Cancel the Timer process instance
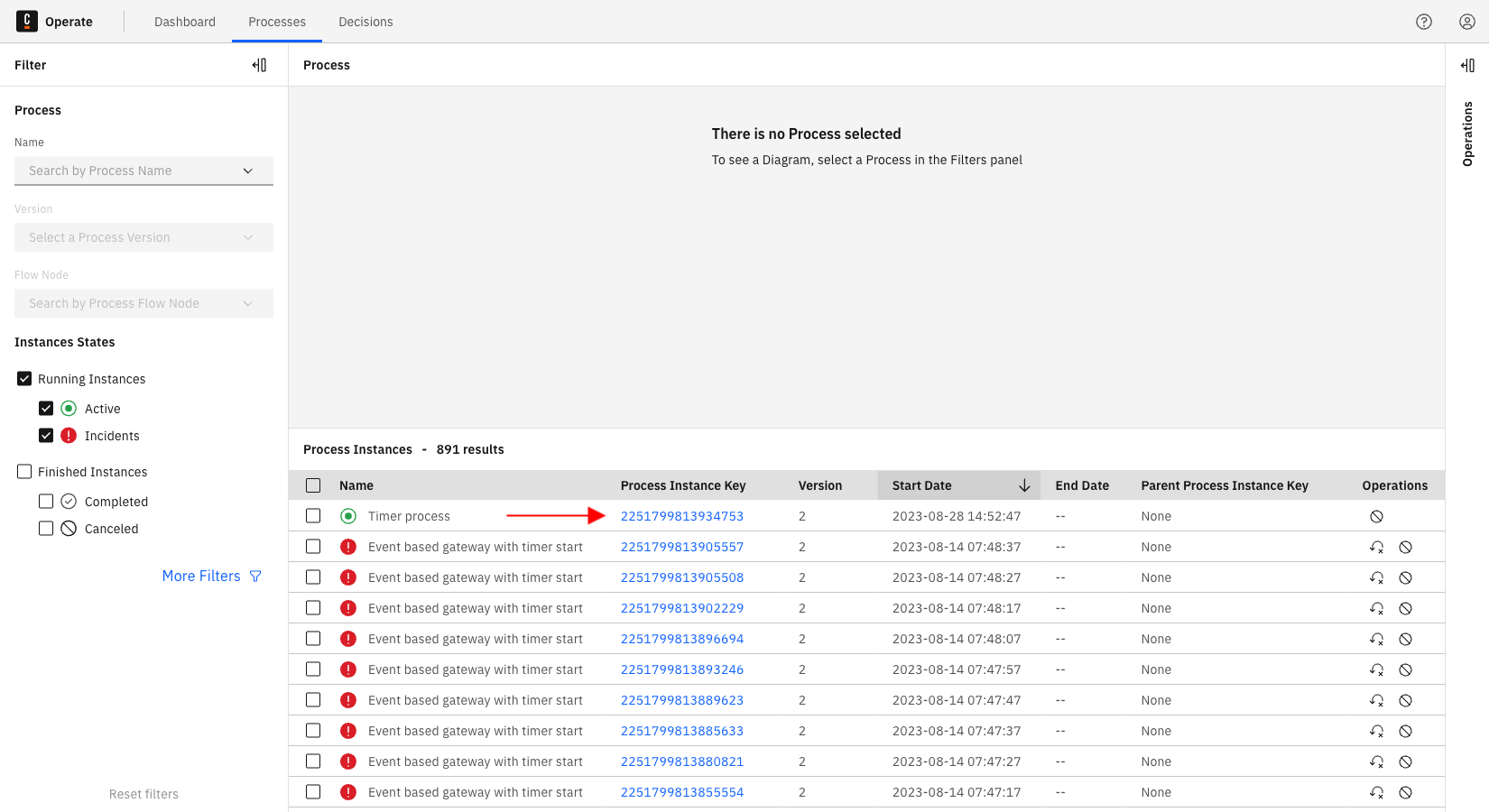Image resolution: width=1489 pixels, height=812 pixels. (x=1376, y=516)
